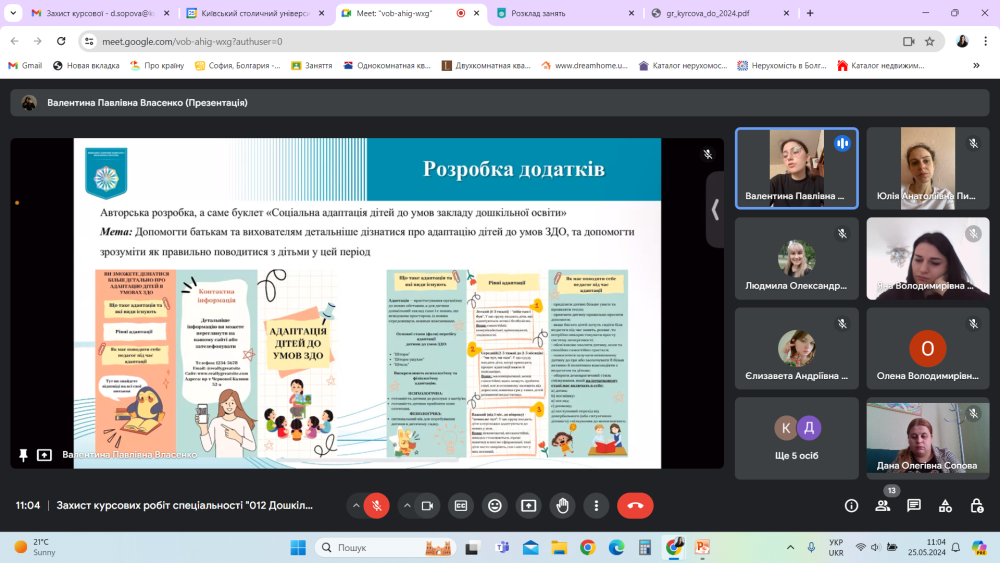Toggle the camera on or off
1000x563 pixels.
[427, 506]
